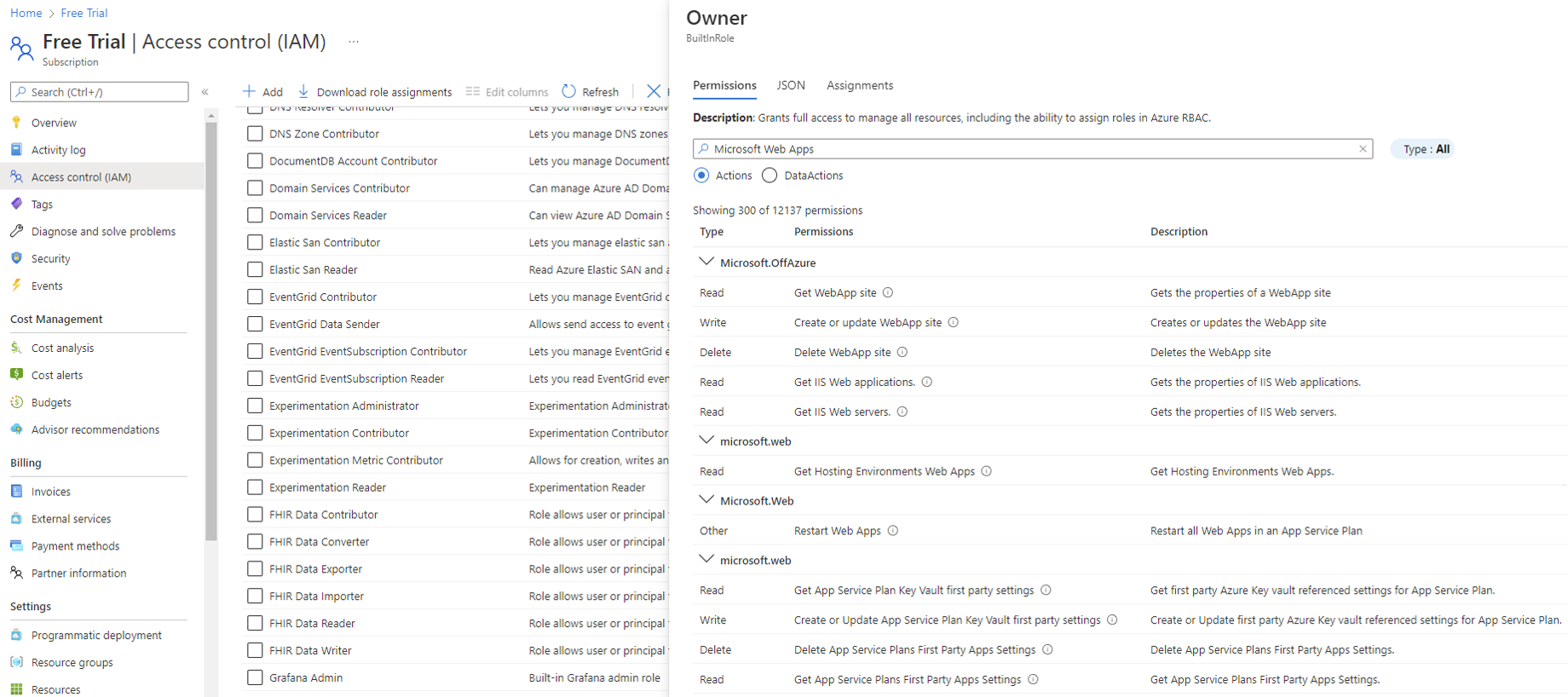1568x697 pixels.
Task: Click the plus Add icon in toolbar
Action: pyautogui.click(x=249, y=91)
